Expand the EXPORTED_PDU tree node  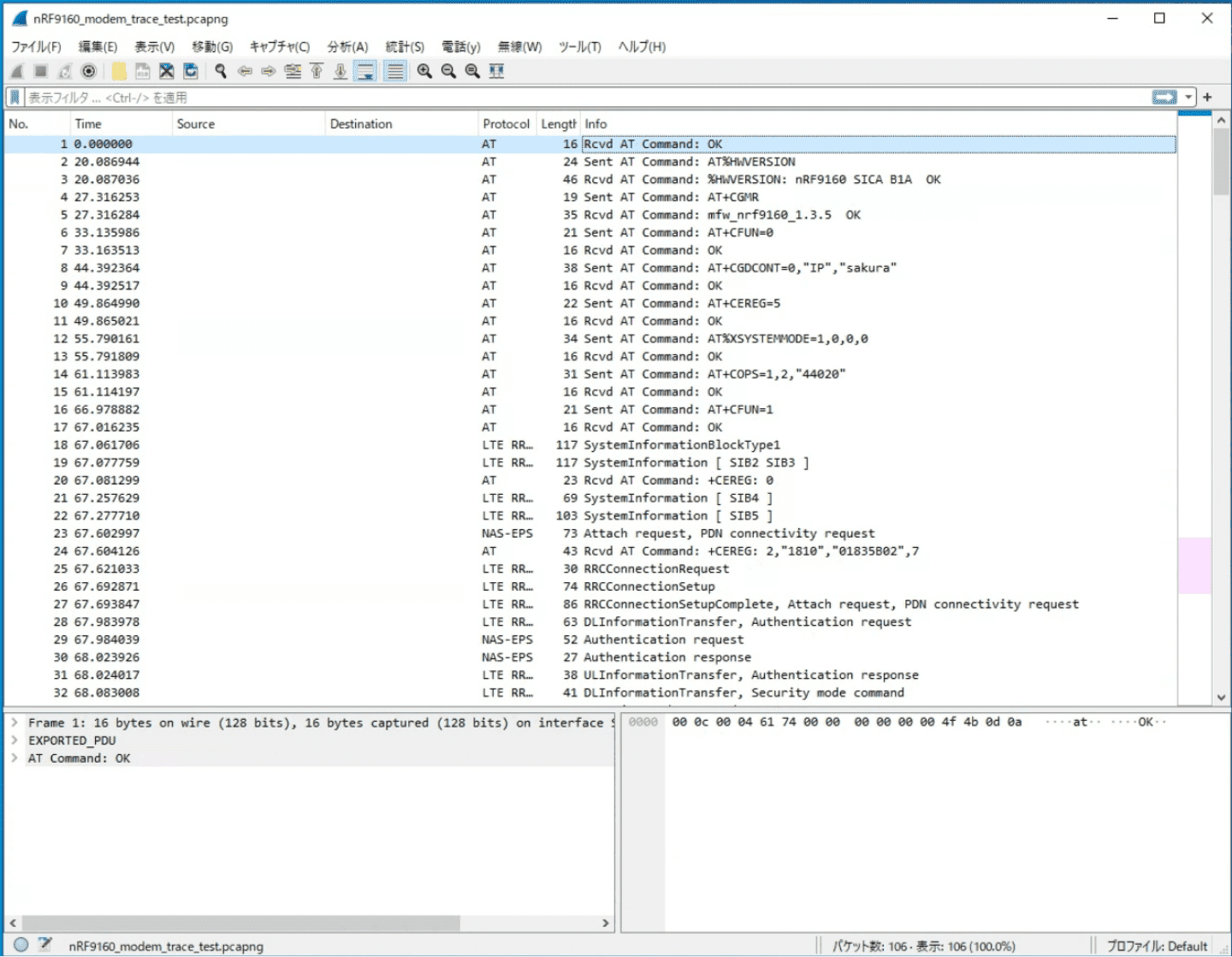[15, 740]
